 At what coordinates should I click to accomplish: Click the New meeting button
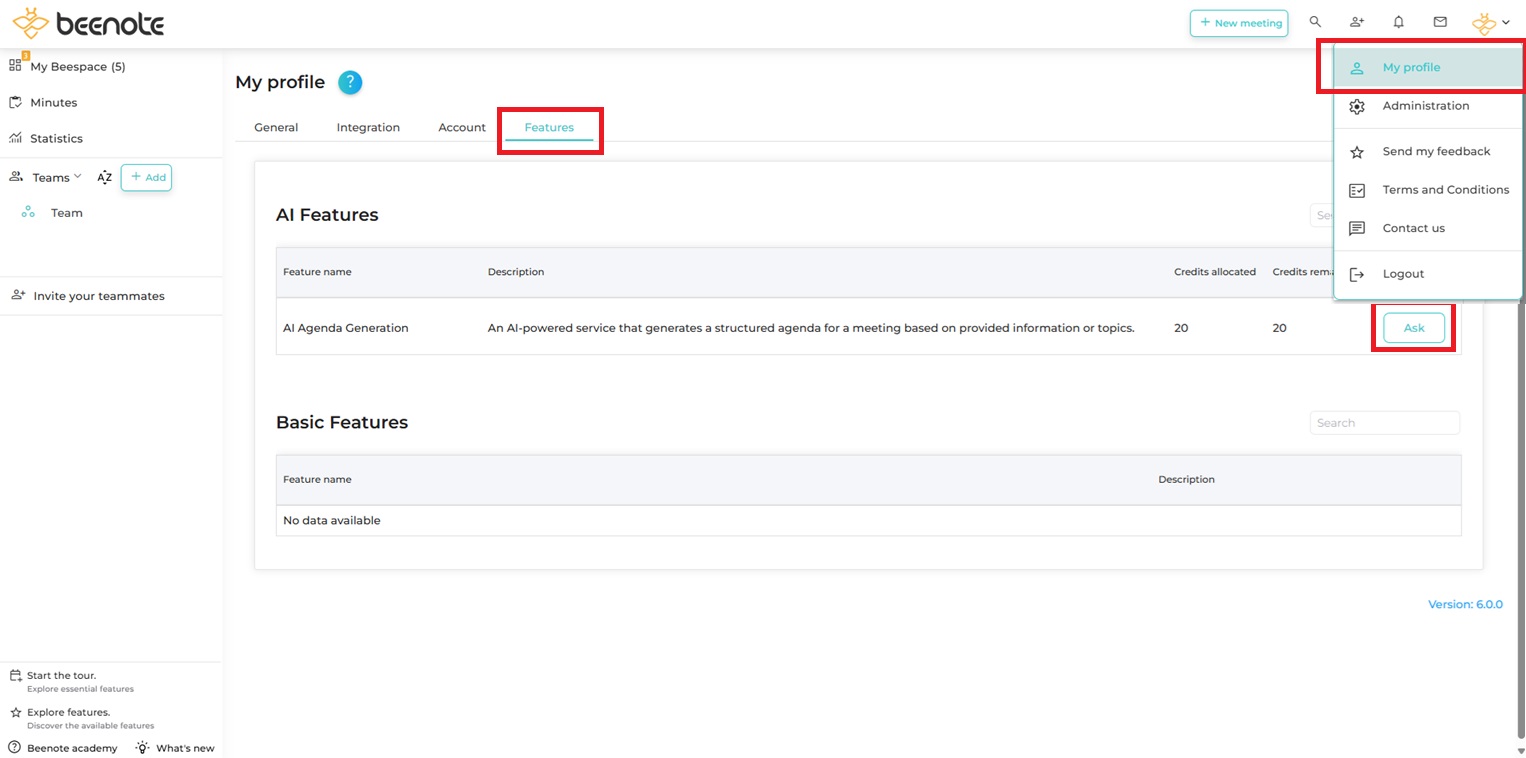pyautogui.click(x=1239, y=23)
